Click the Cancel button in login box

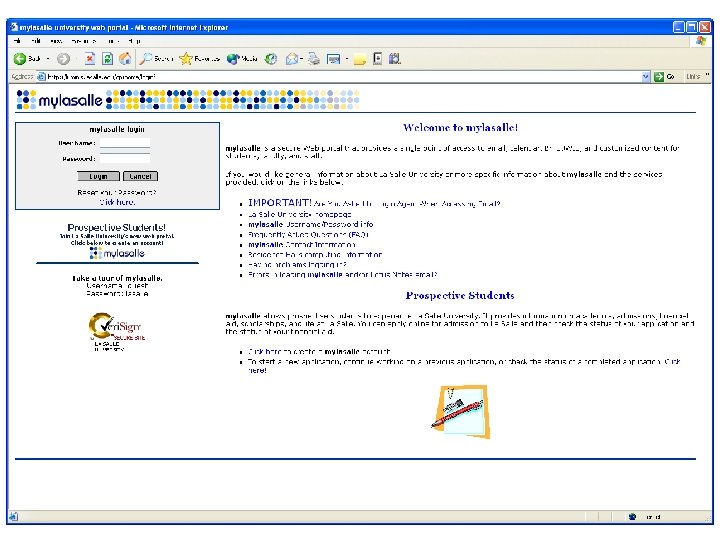(140, 176)
